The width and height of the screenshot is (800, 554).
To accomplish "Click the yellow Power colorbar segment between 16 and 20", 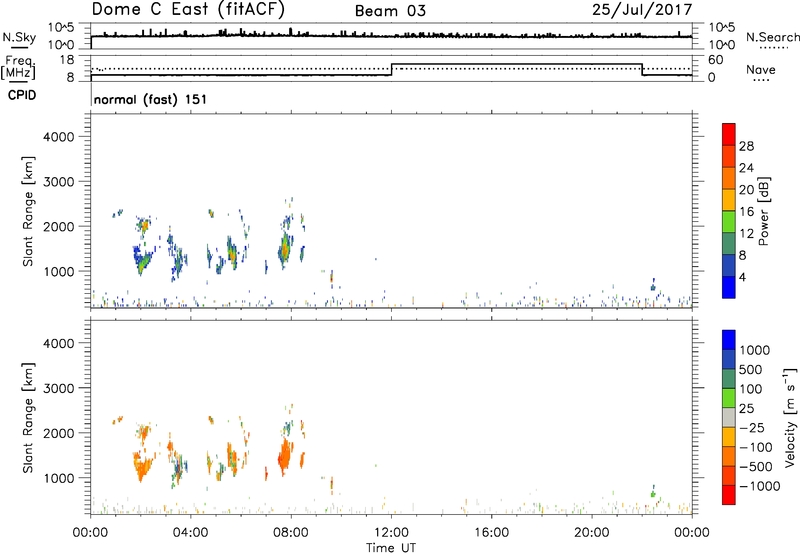I will pos(729,200).
